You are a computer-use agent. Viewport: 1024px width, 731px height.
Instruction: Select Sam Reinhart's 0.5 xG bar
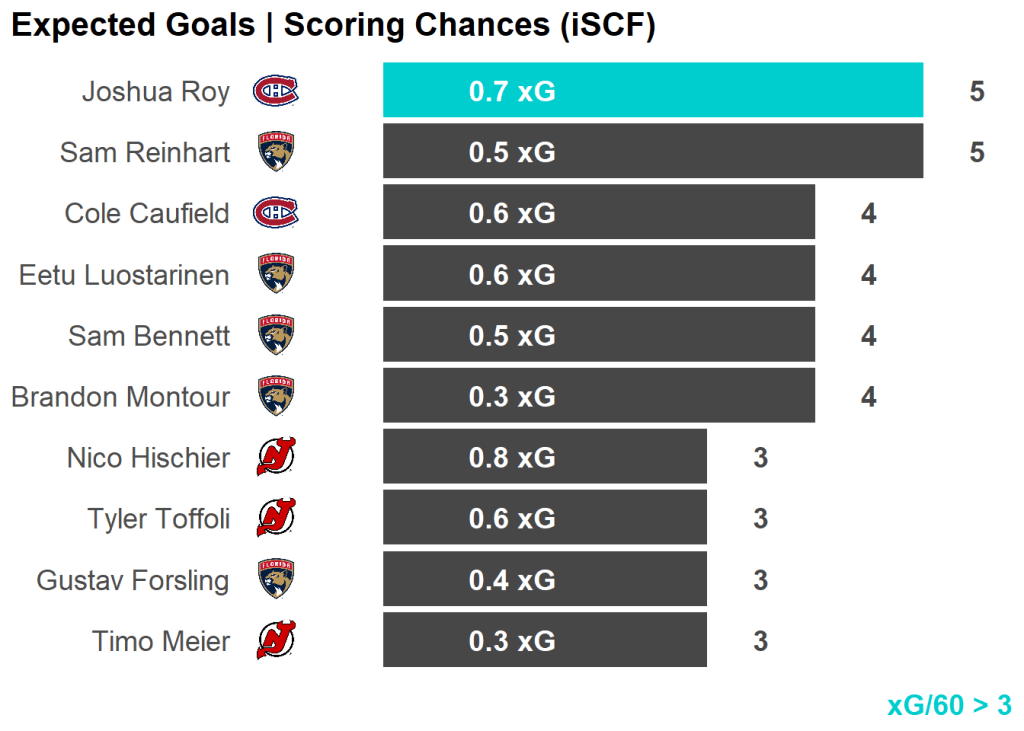(x=652, y=152)
